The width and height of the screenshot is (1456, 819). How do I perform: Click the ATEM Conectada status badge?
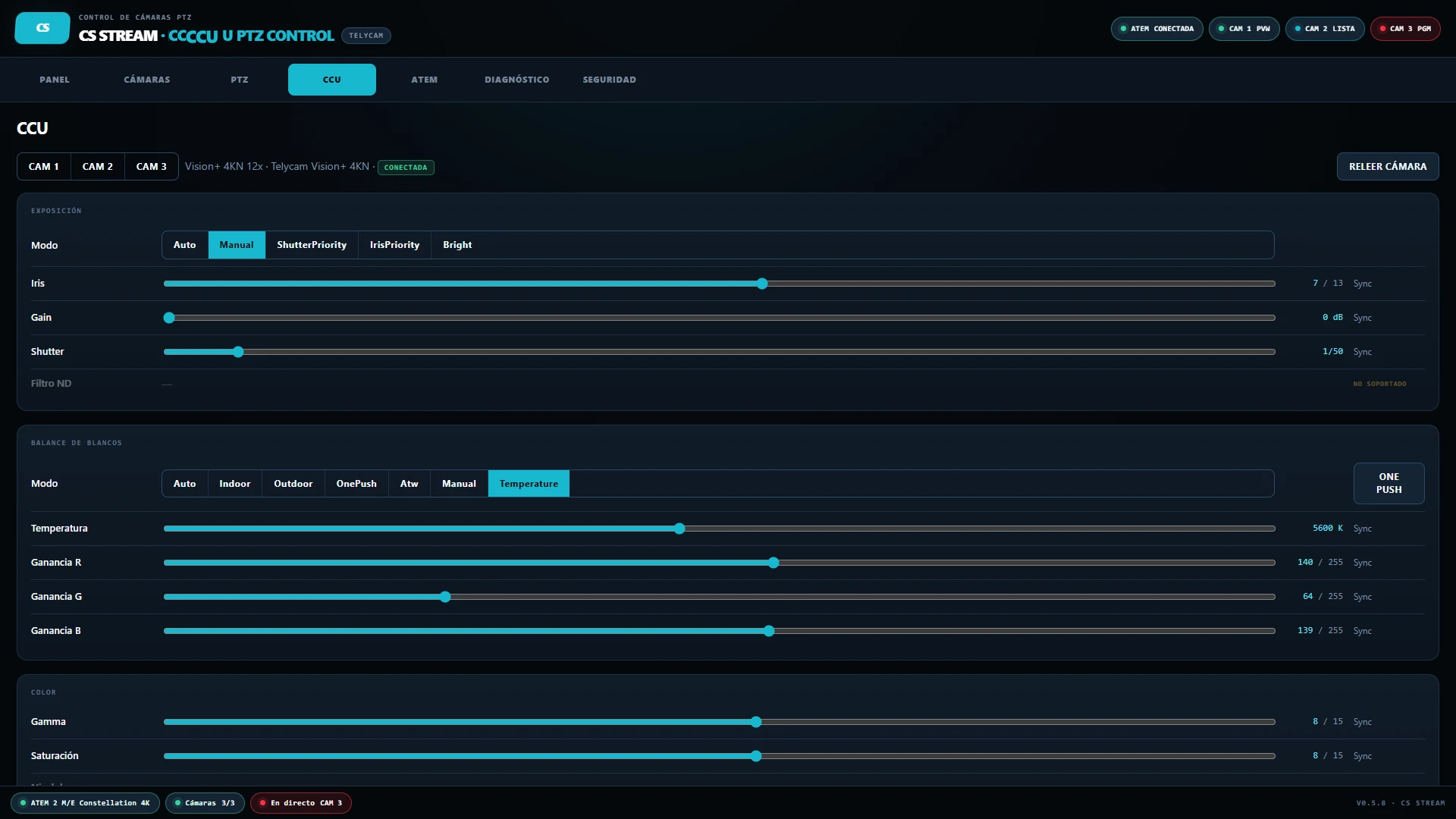(1156, 29)
